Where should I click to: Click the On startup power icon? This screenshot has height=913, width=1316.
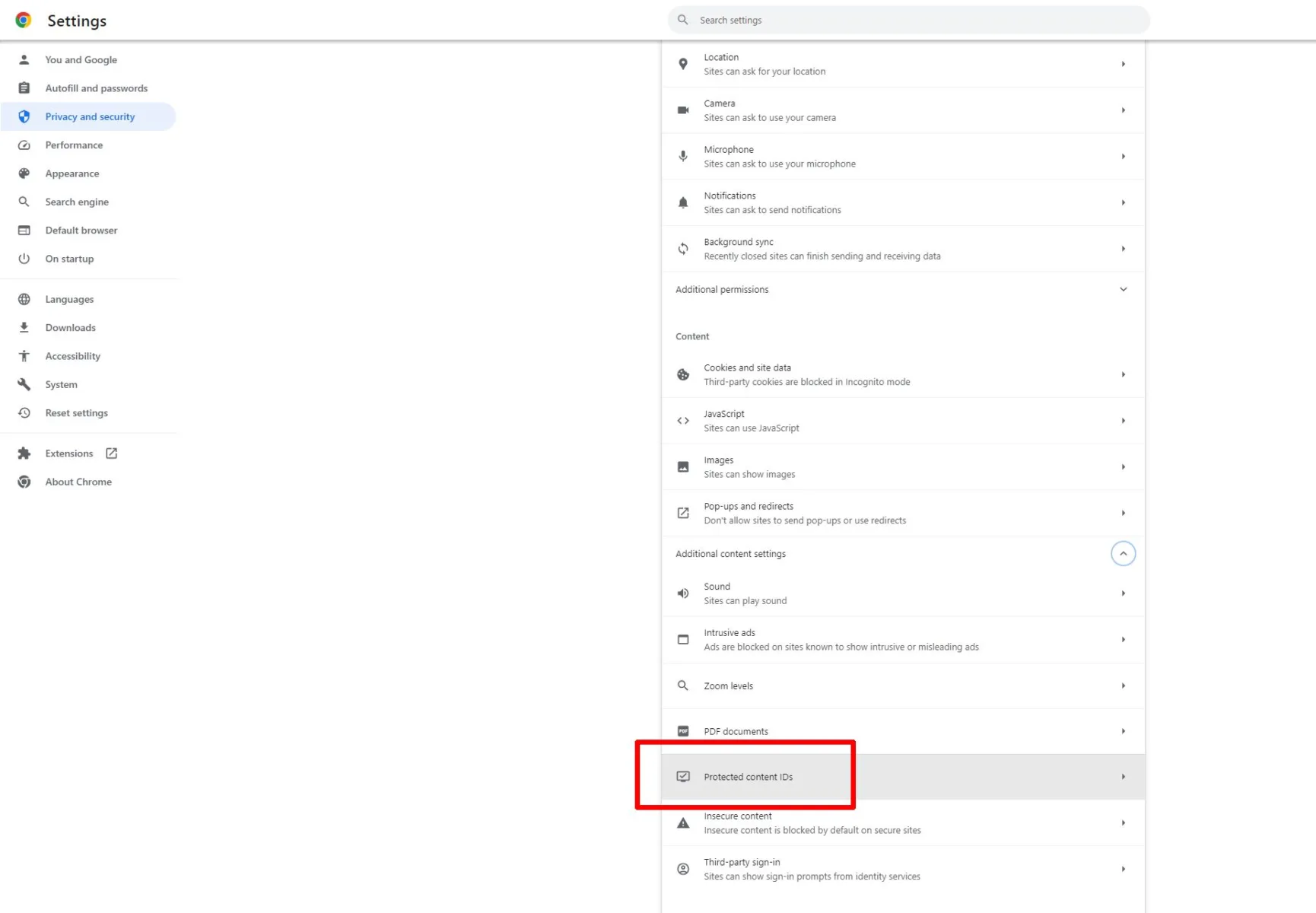(24, 259)
